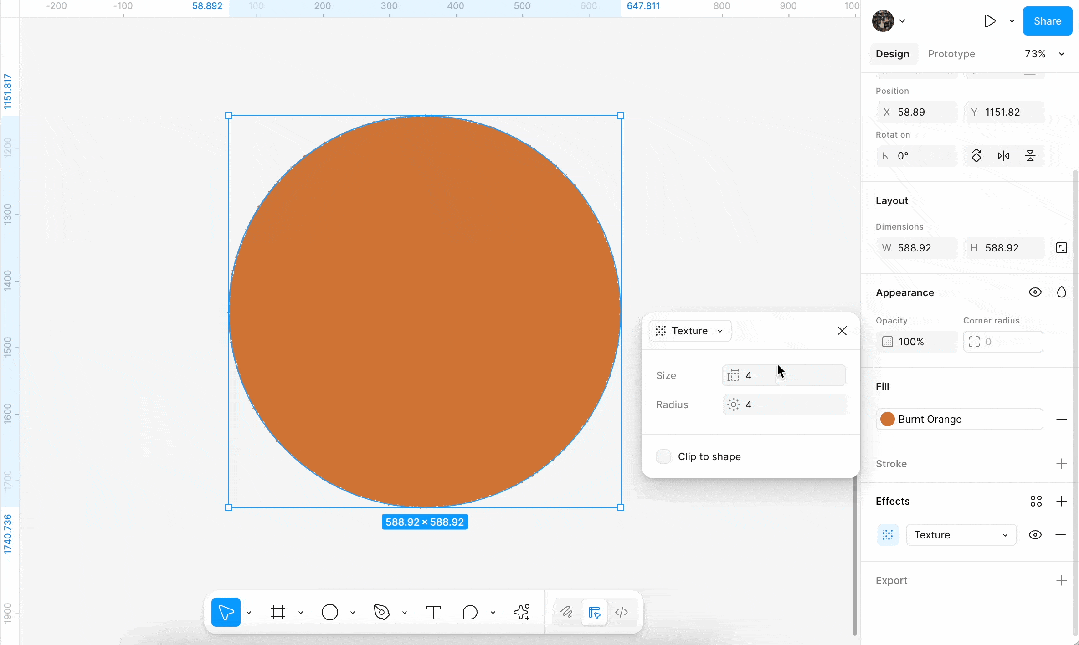Click the texture Size field
Viewport: 1079px width, 645px height.
coord(784,376)
